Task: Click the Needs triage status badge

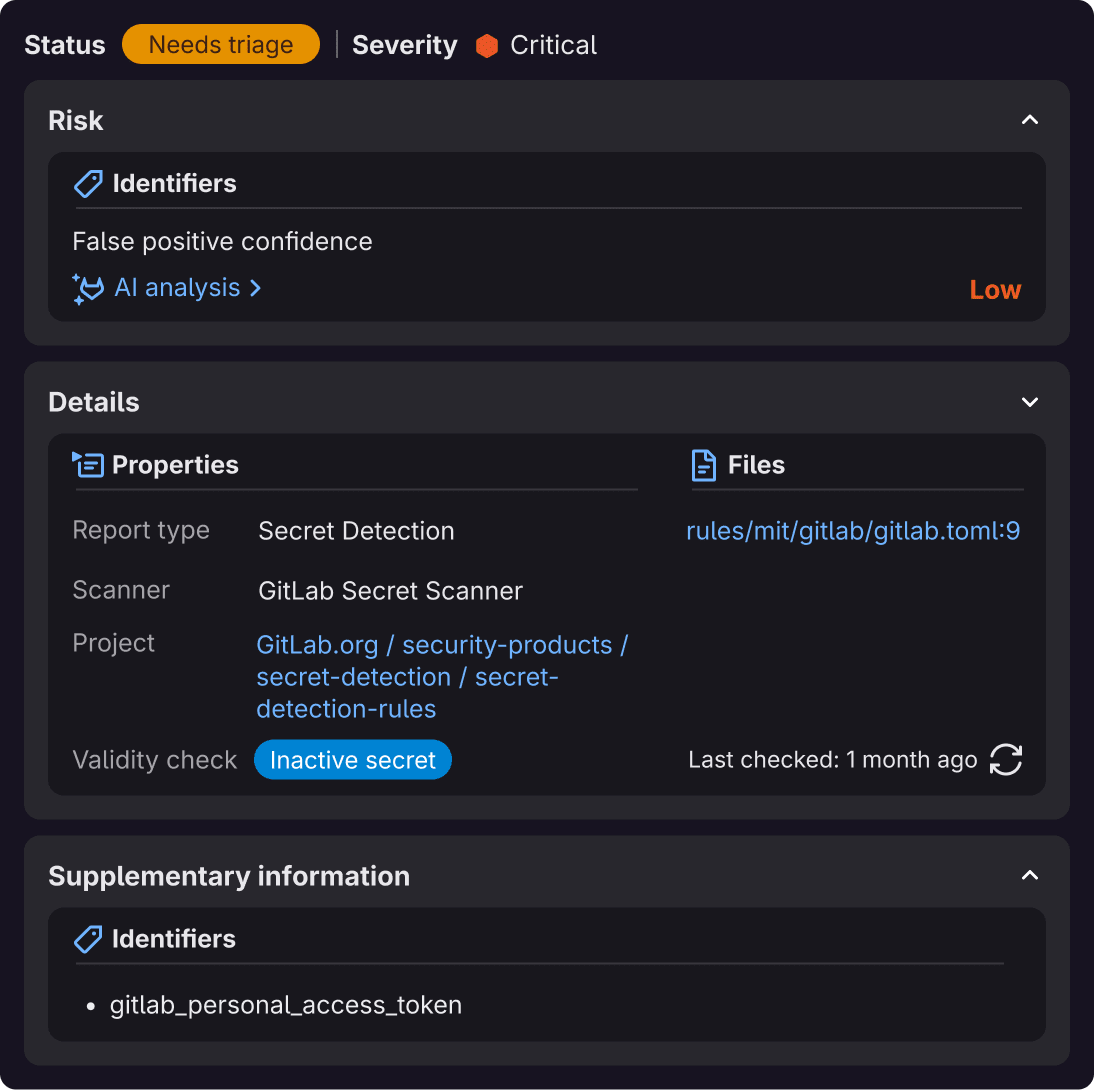Action: pyautogui.click(x=220, y=45)
